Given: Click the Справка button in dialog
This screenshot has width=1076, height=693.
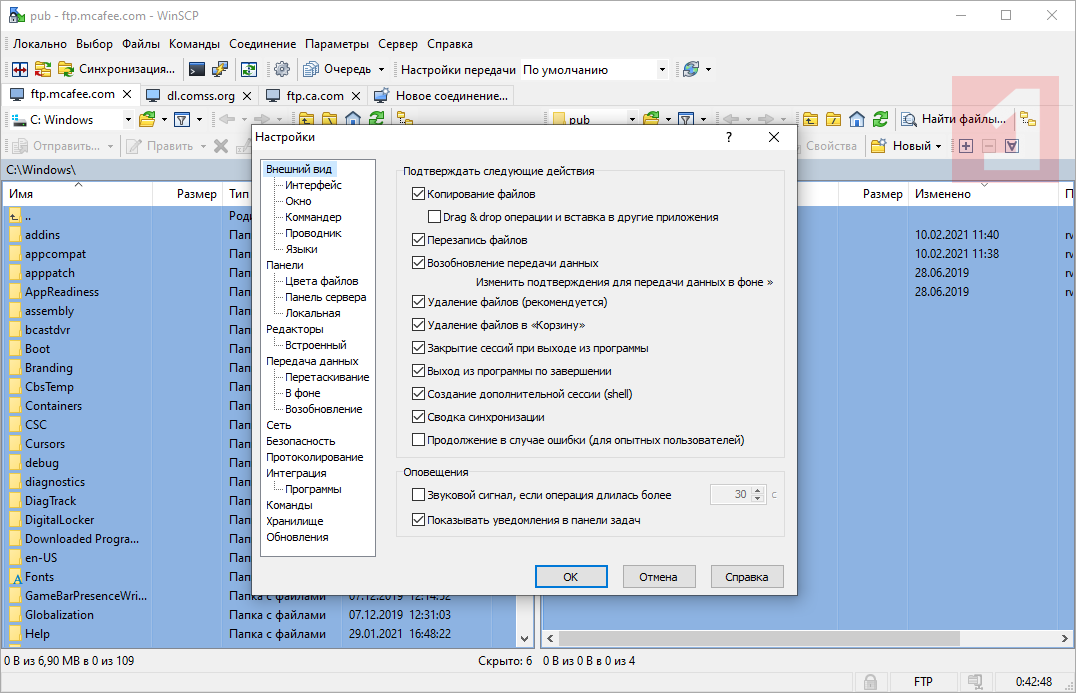Looking at the screenshot, I should click(747, 577).
